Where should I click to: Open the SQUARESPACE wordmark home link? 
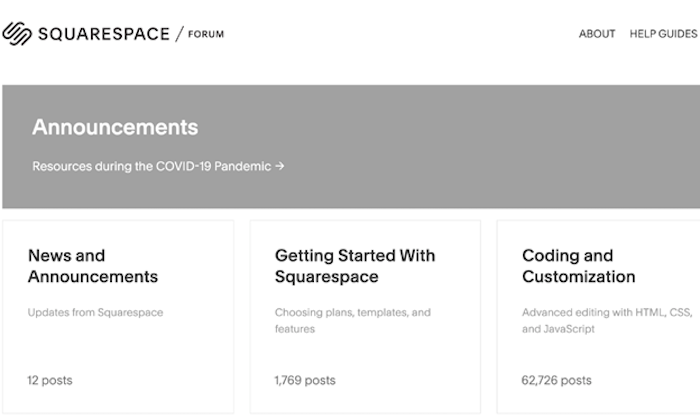coord(104,34)
